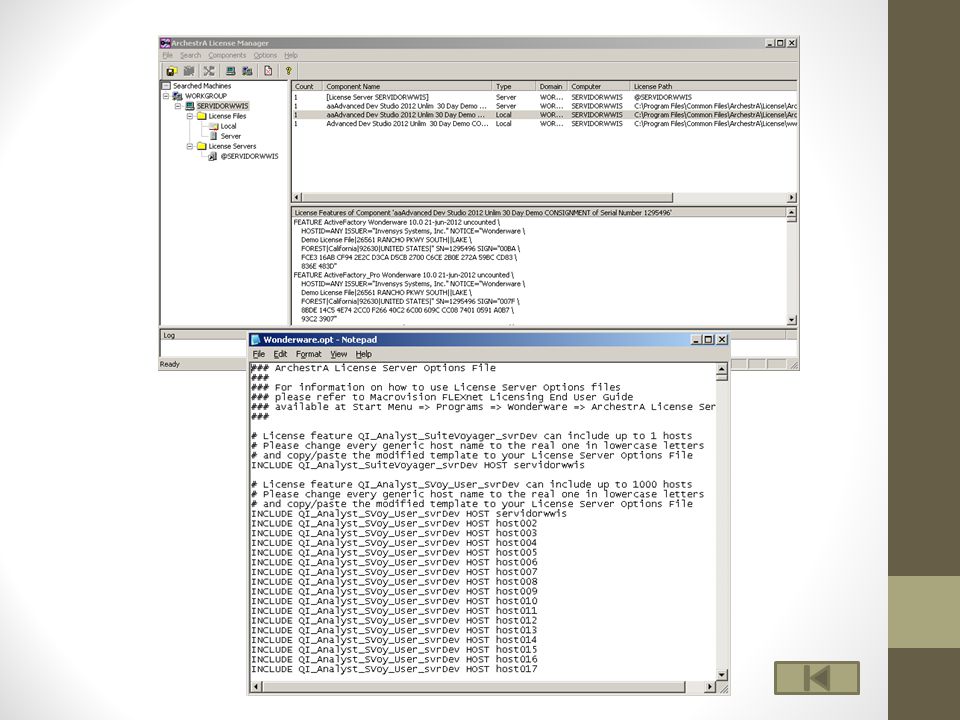Click the greyed-out second toolbar icon in License Manager

pyautogui.click(x=189, y=71)
